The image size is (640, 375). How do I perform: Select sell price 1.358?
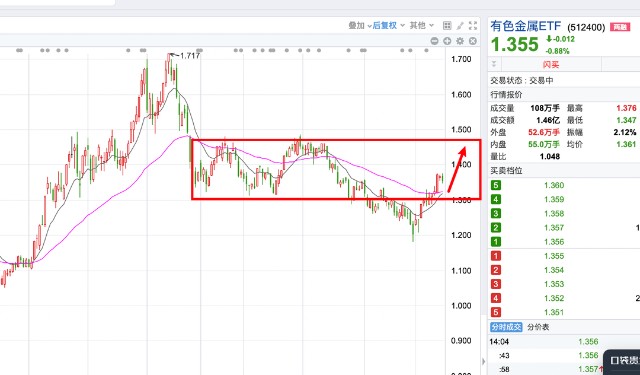pyautogui.click(x=554, y=213)
